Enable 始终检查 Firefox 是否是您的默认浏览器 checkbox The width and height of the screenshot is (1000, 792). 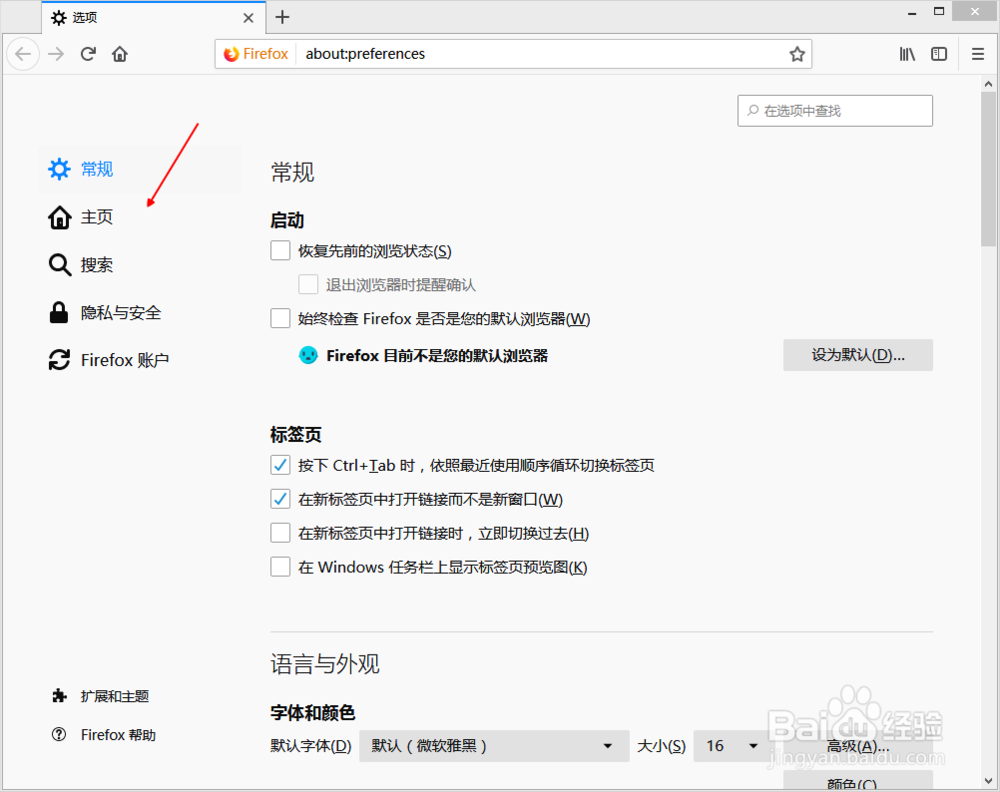280,318
